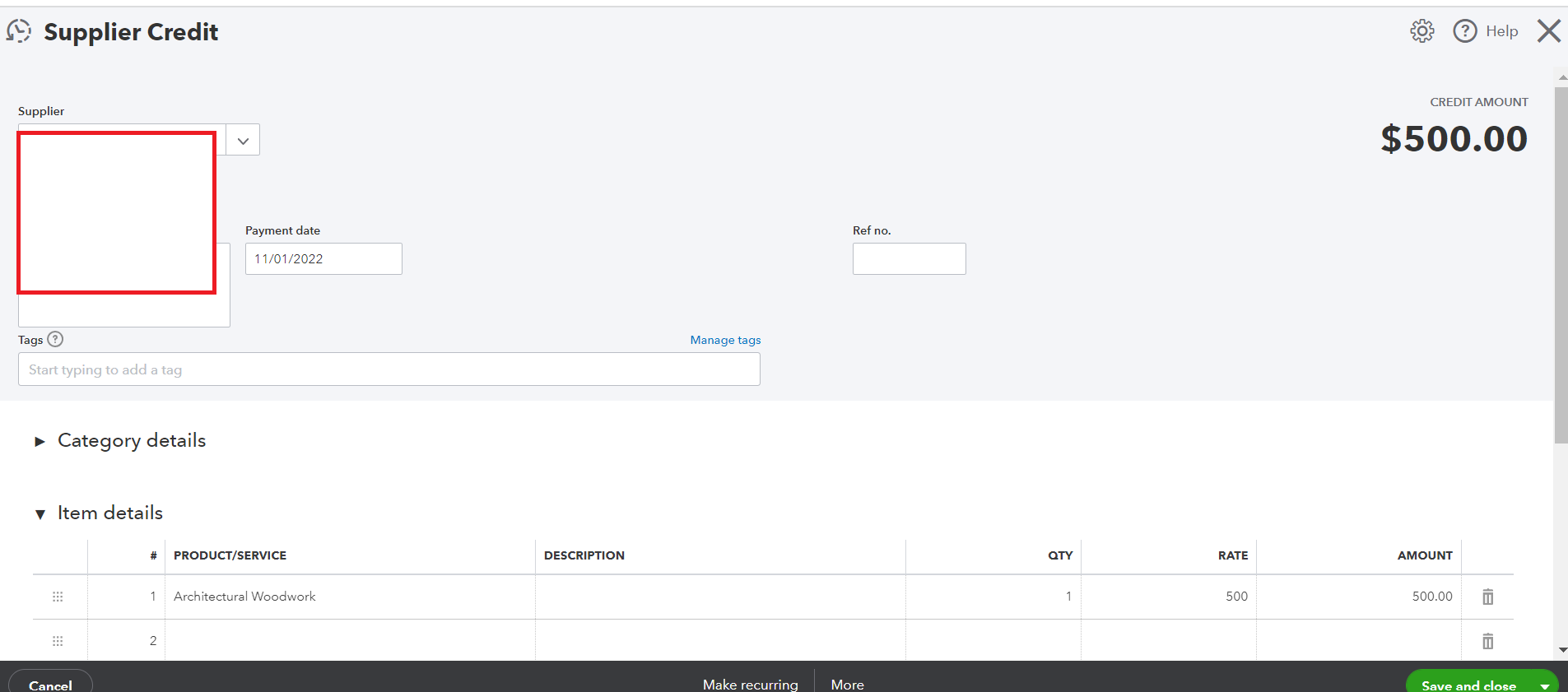Screen dimensions: 1568x692
Task: Expand the Category details section
Action: [40, 442]
